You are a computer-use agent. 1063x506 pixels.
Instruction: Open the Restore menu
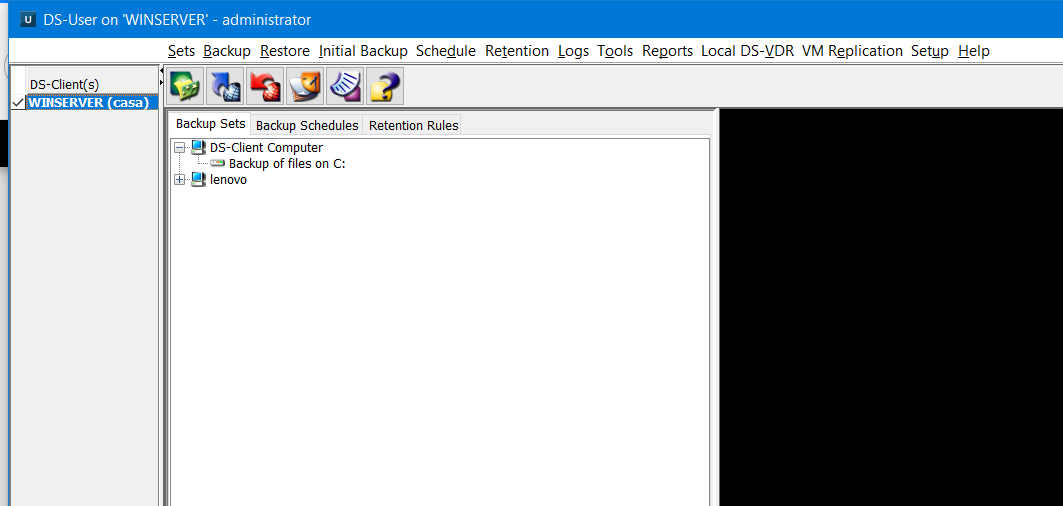[285, 51]
